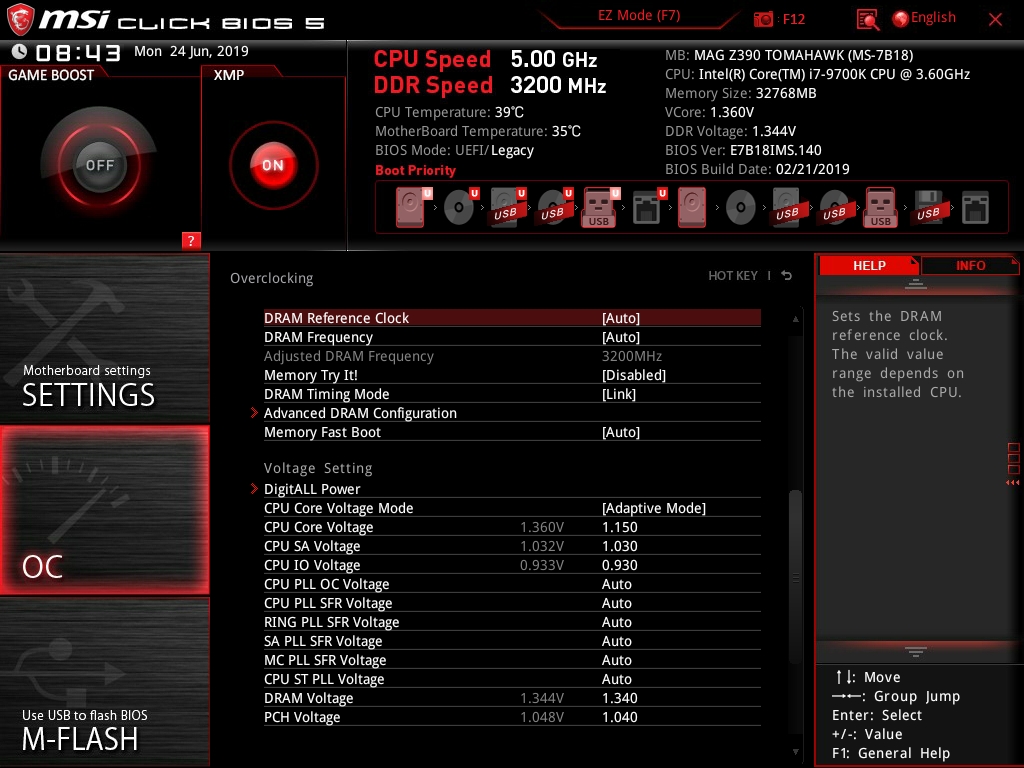Close the BIOS with the red X

pos(995,20)
